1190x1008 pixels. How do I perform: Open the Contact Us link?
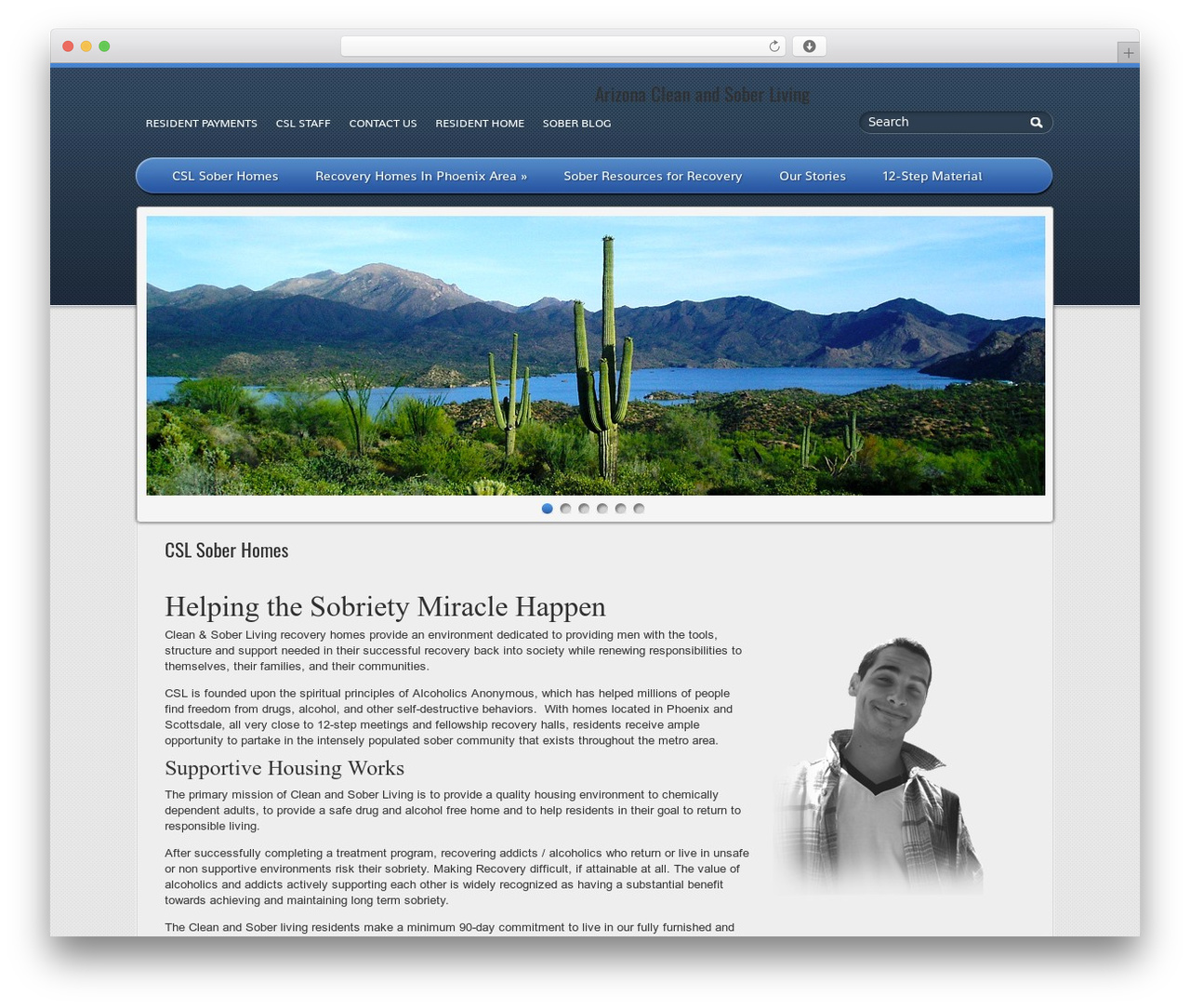coord(383,124)
